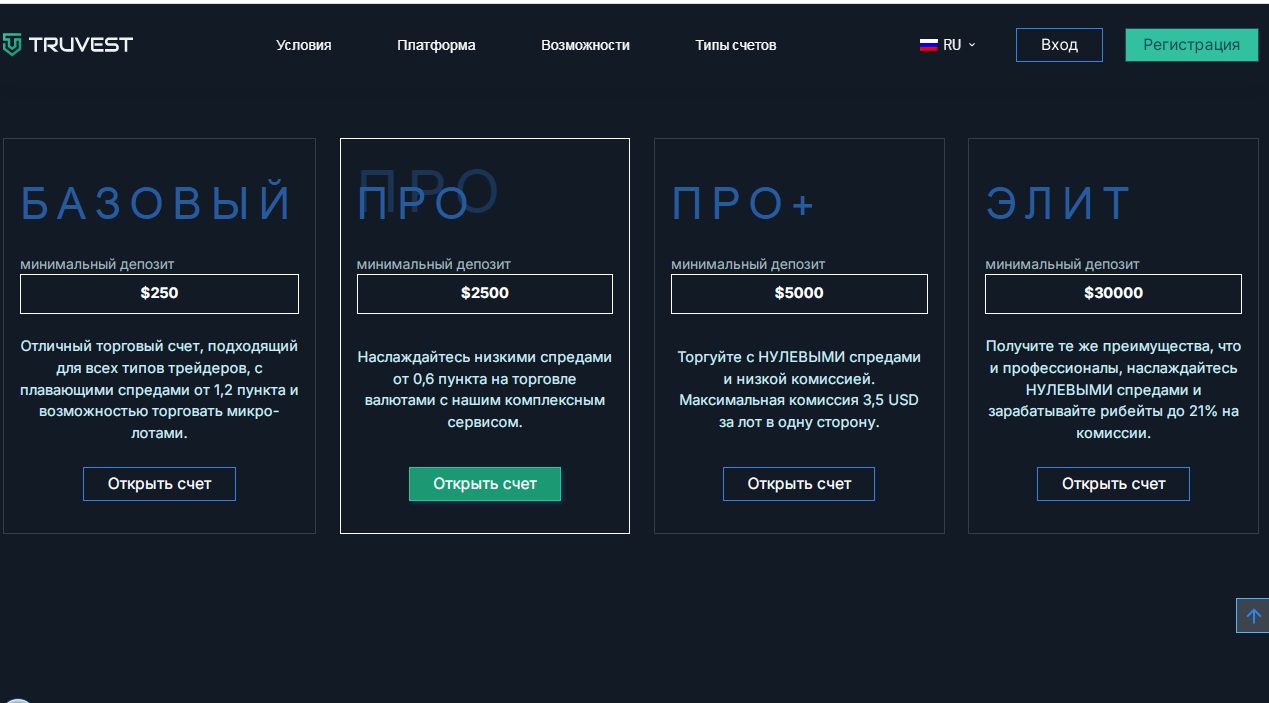
Task: Click the TRUVEST brand name text
Action: 81,45
